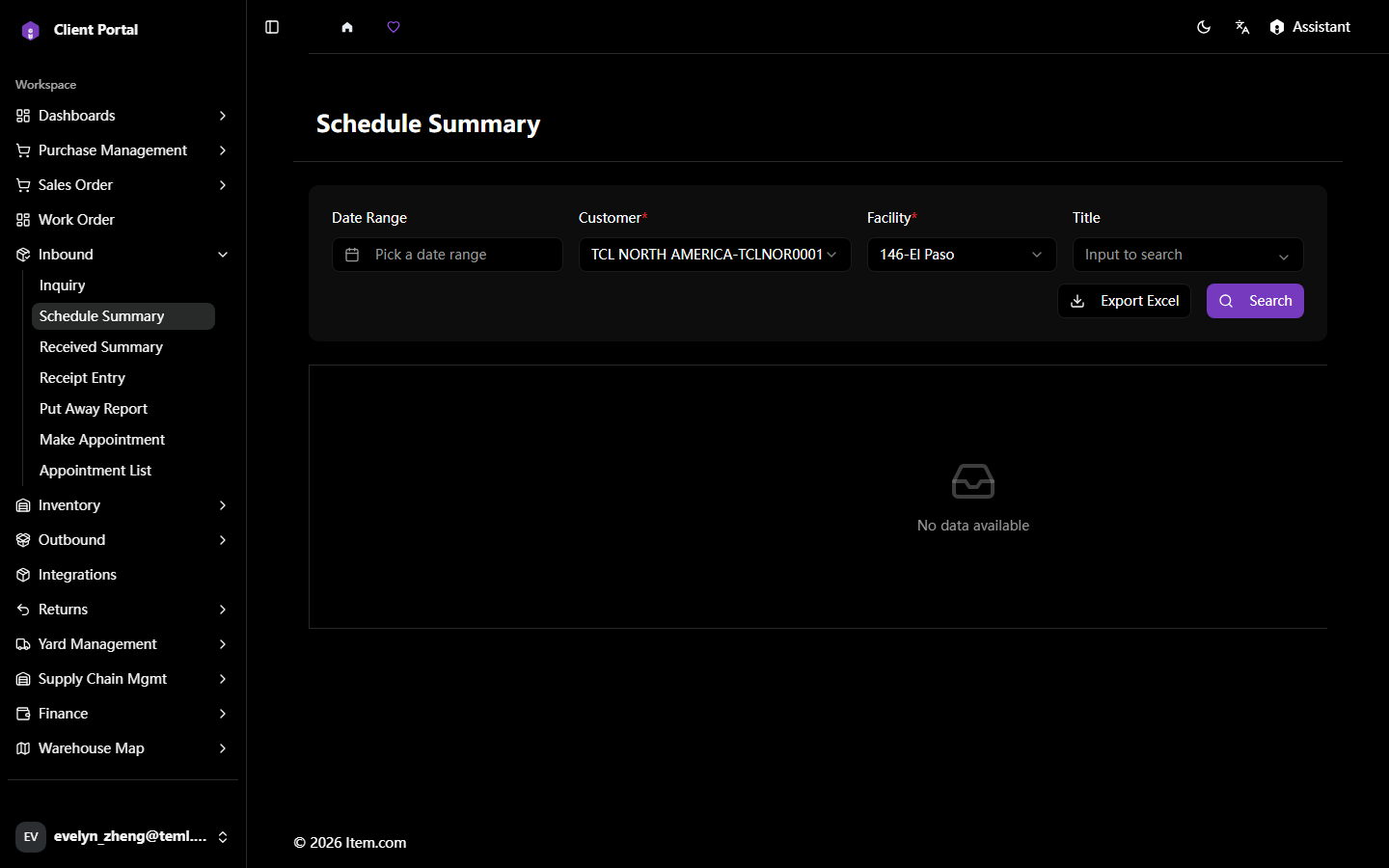Viewport: 1389px width, 868px height.
Task: Open the Facility 146-El Paso dropdown
Action: click(962, 255)
